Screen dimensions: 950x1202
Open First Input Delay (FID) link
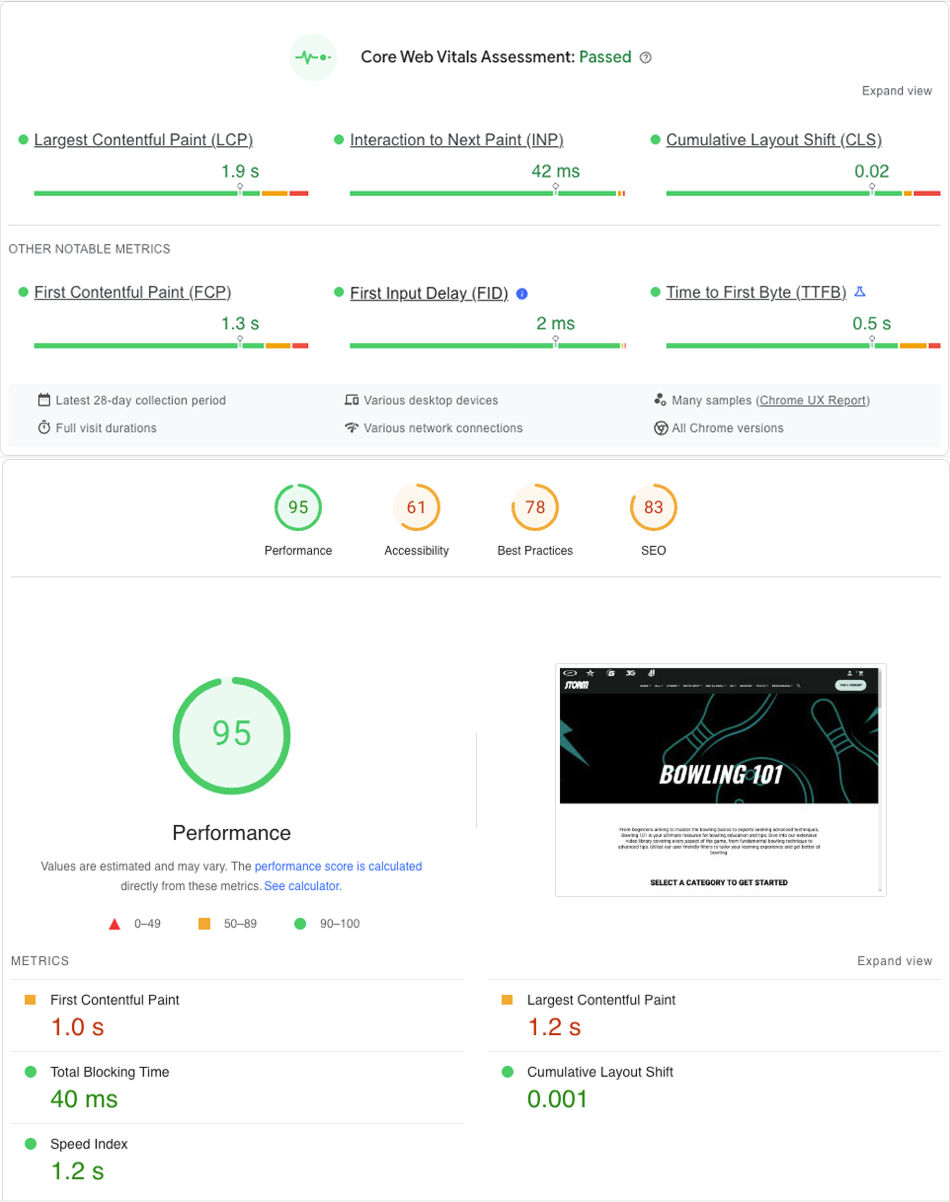429,294
